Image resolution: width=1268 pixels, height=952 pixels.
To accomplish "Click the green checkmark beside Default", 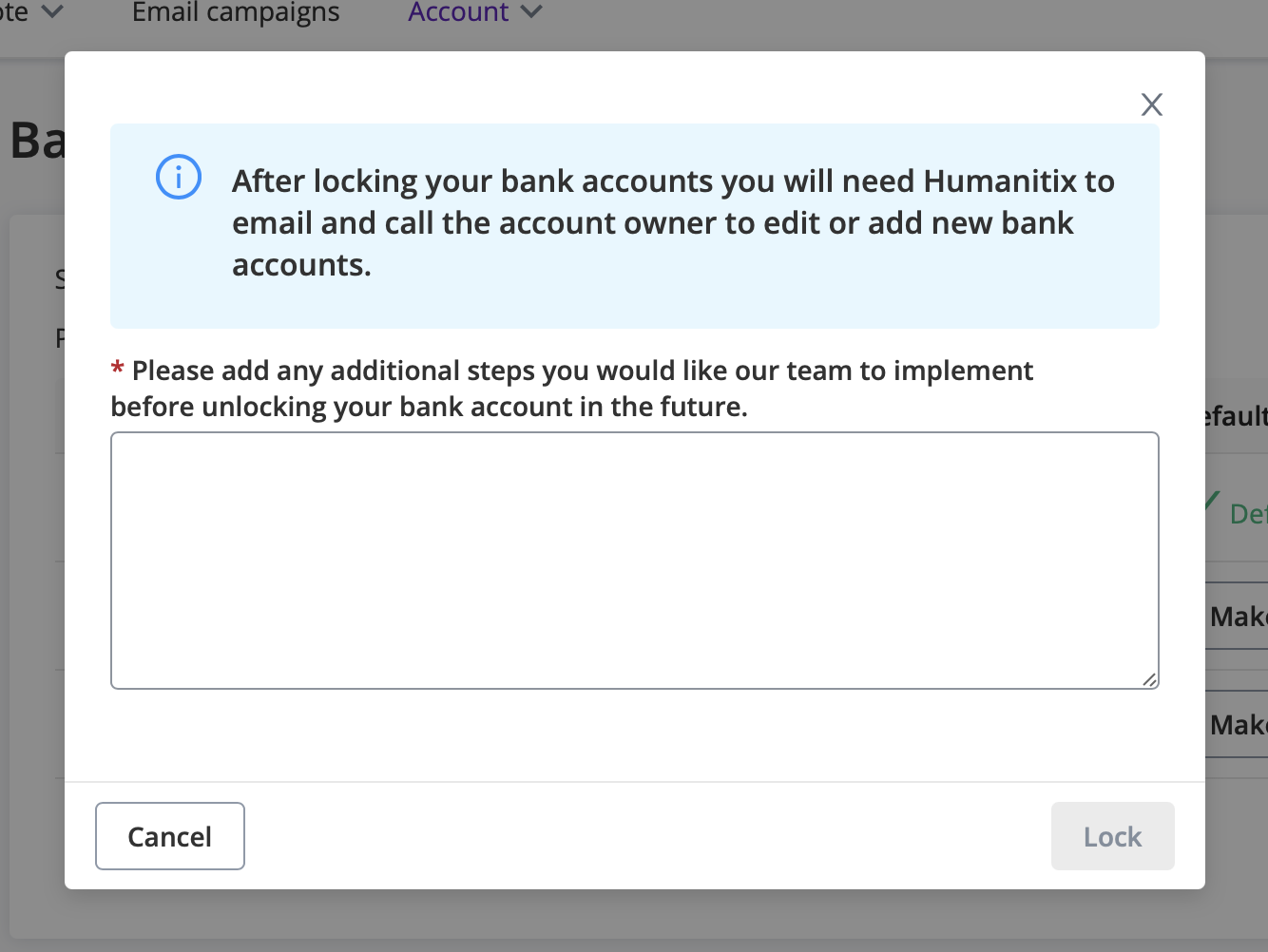I will tap(1211, 501).
